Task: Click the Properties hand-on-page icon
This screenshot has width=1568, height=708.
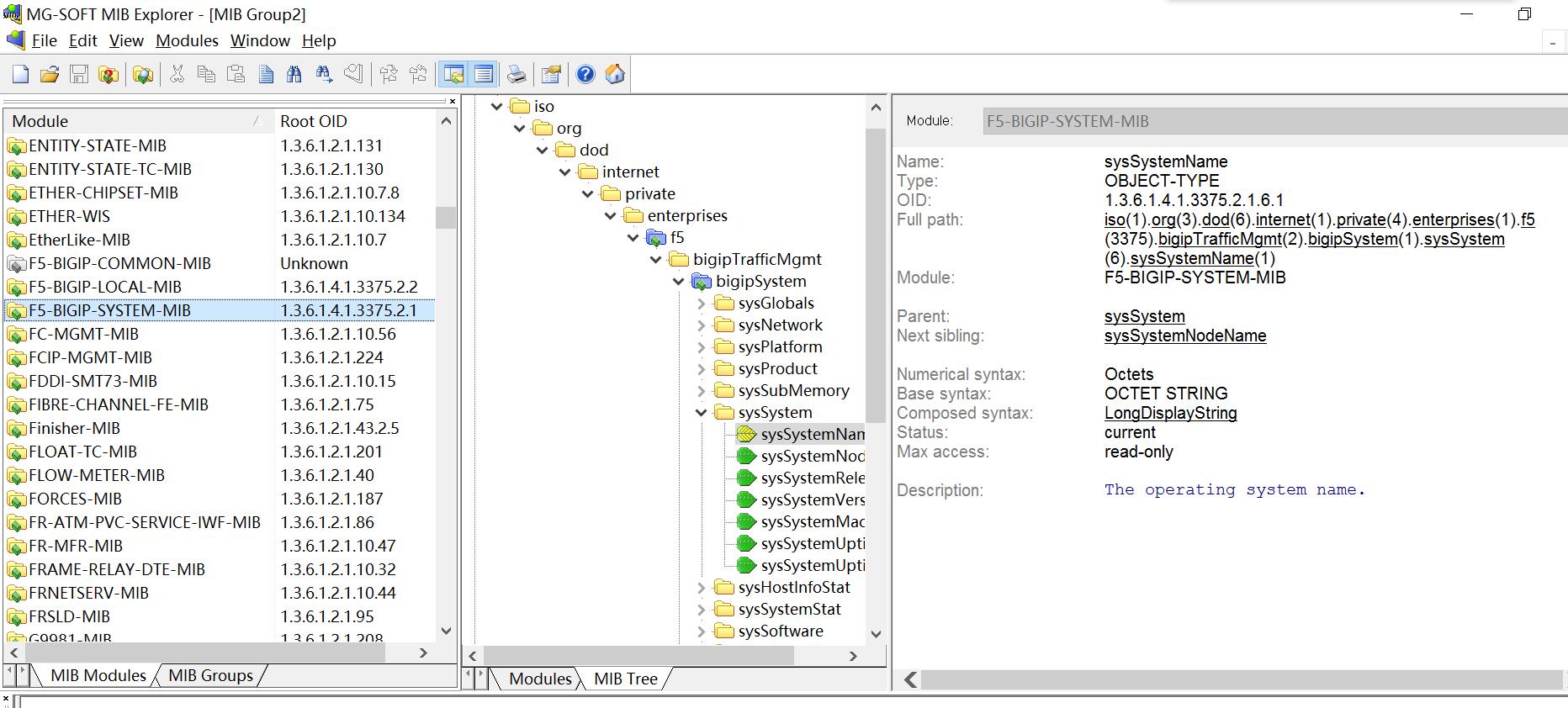Action: [x=551, y=75]
